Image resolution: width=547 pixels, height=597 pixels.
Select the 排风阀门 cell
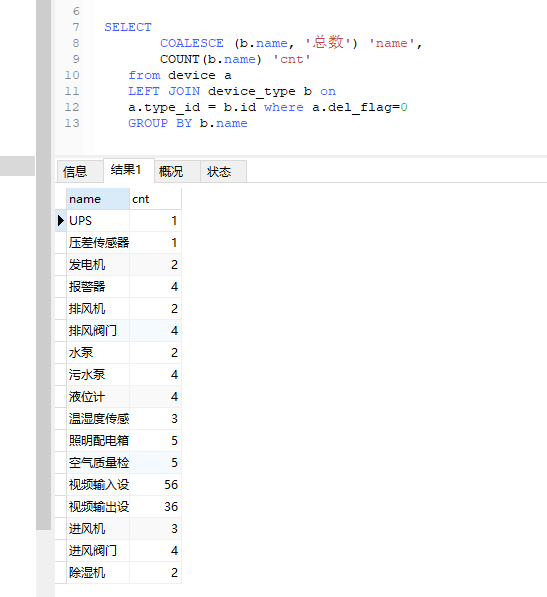coord(98,330)
